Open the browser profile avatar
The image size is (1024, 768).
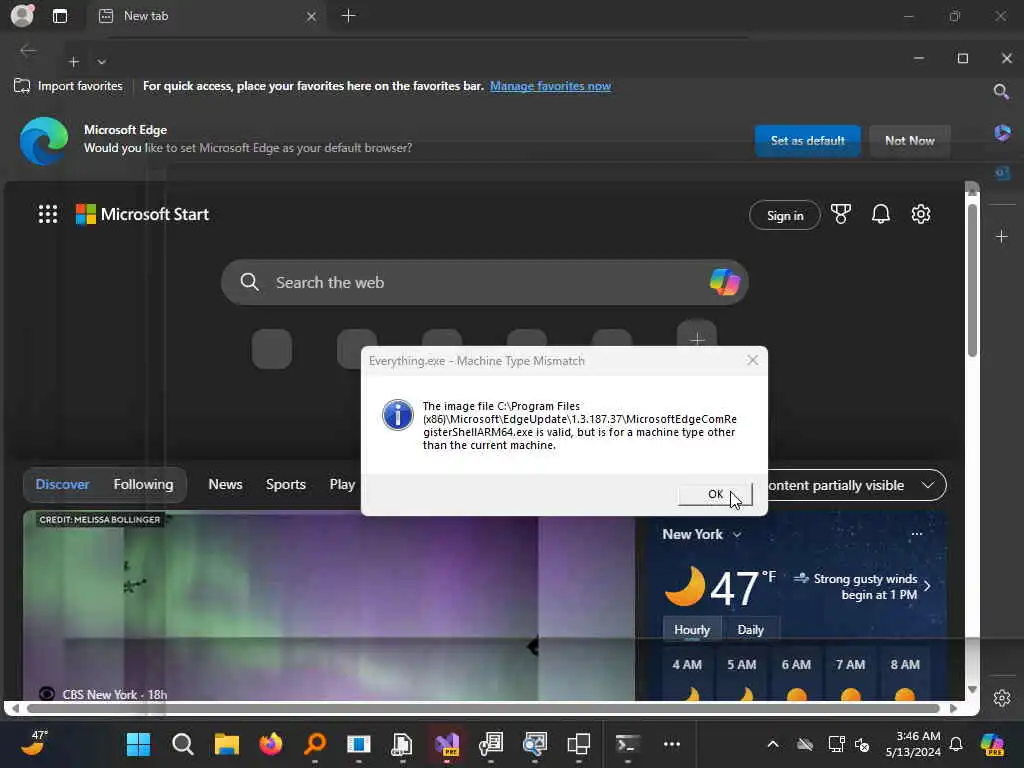pos(22,15)
